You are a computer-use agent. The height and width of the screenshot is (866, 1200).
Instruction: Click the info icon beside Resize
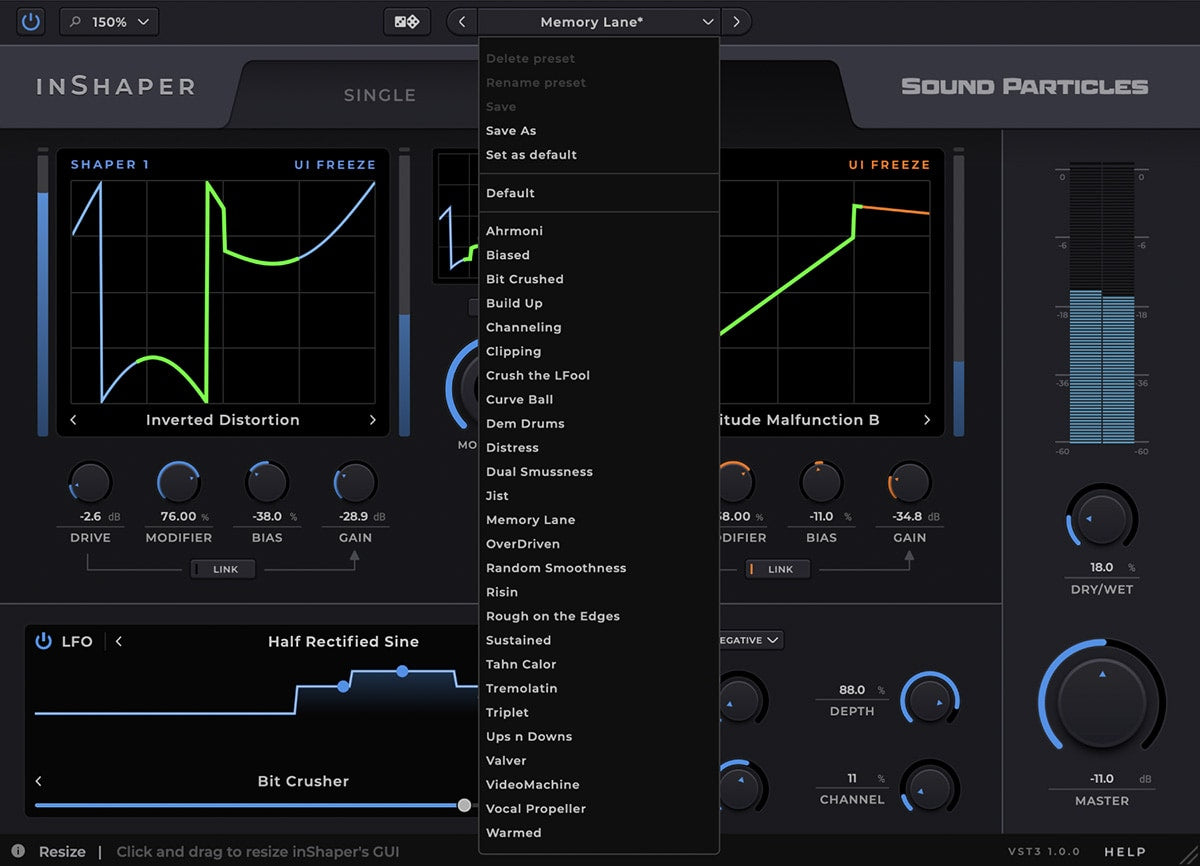18,851
